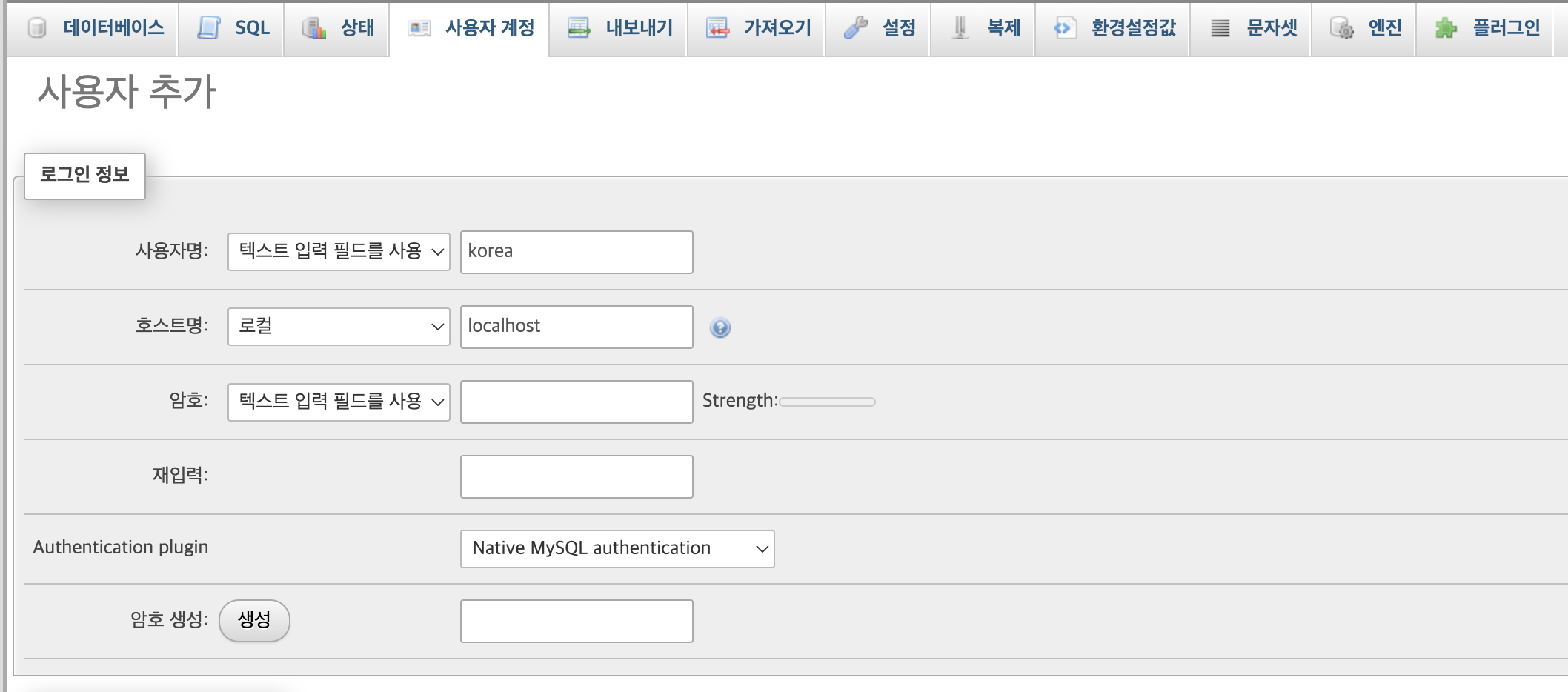Open the hostname type dropdown
This screenshot has height=692, width=1568.
tap(339, 327)
